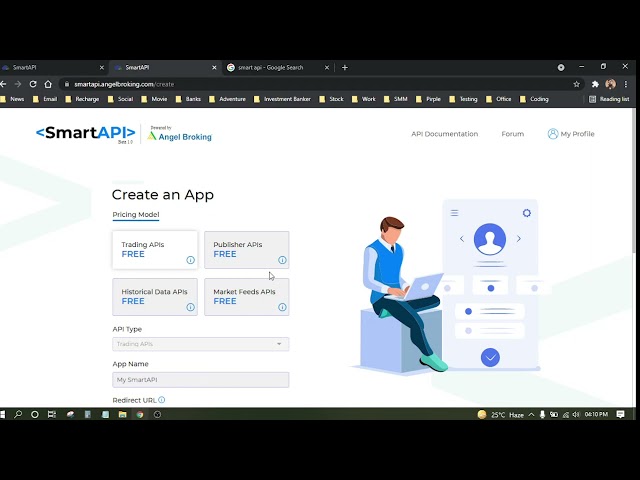Select the Pricing Model tab
The width and height of the screenshot is (640, 480).
point(136,214)
